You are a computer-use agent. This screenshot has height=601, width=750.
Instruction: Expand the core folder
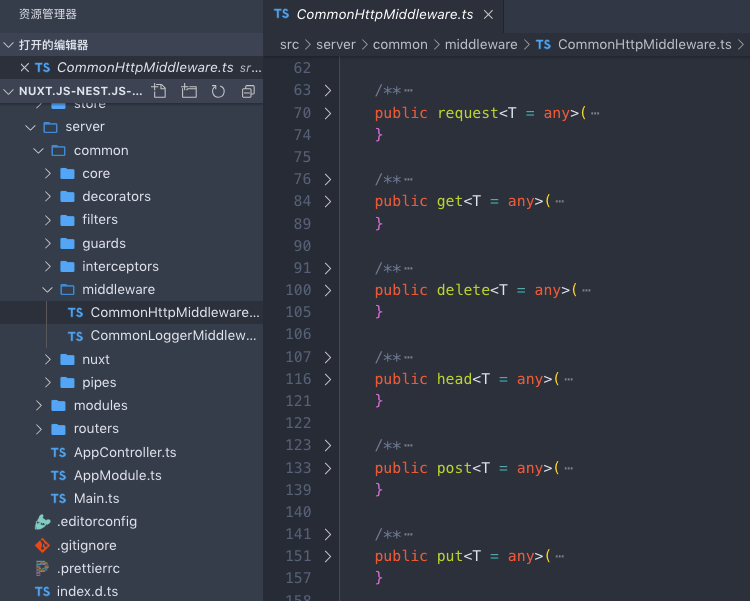[47, 173]
